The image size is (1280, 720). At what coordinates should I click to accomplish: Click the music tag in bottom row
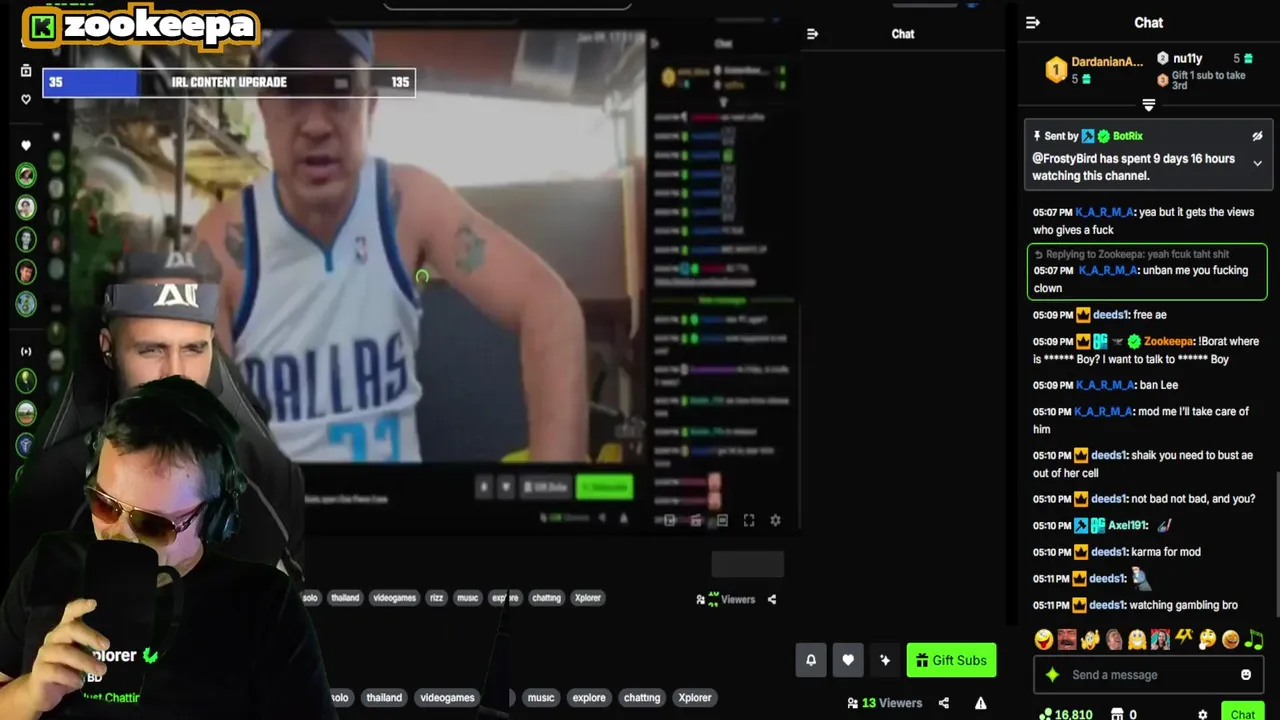(541, 698)
